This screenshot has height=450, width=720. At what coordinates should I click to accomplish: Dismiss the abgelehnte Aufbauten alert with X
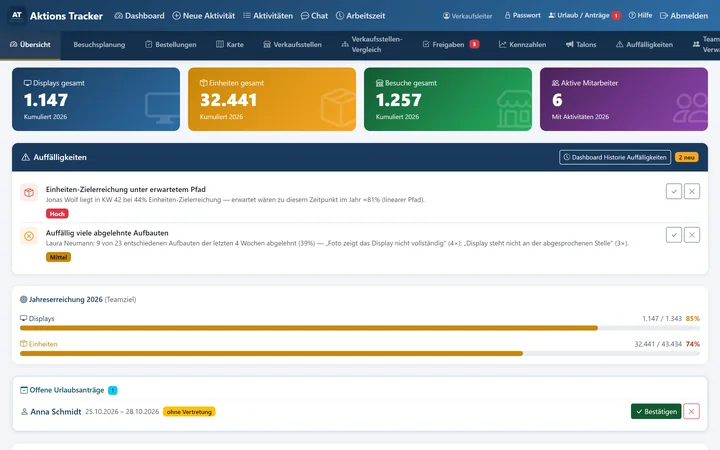[692, 235]
